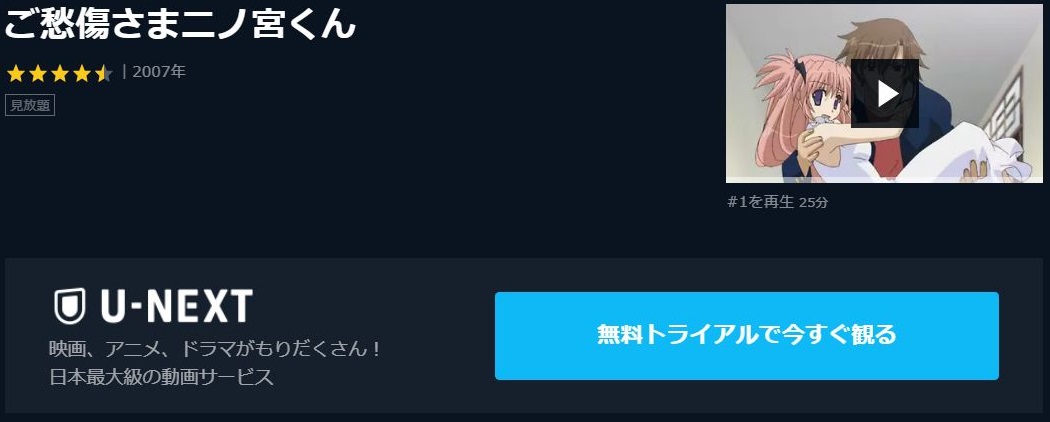Click the 2007年 release year text

pos(159,72)
